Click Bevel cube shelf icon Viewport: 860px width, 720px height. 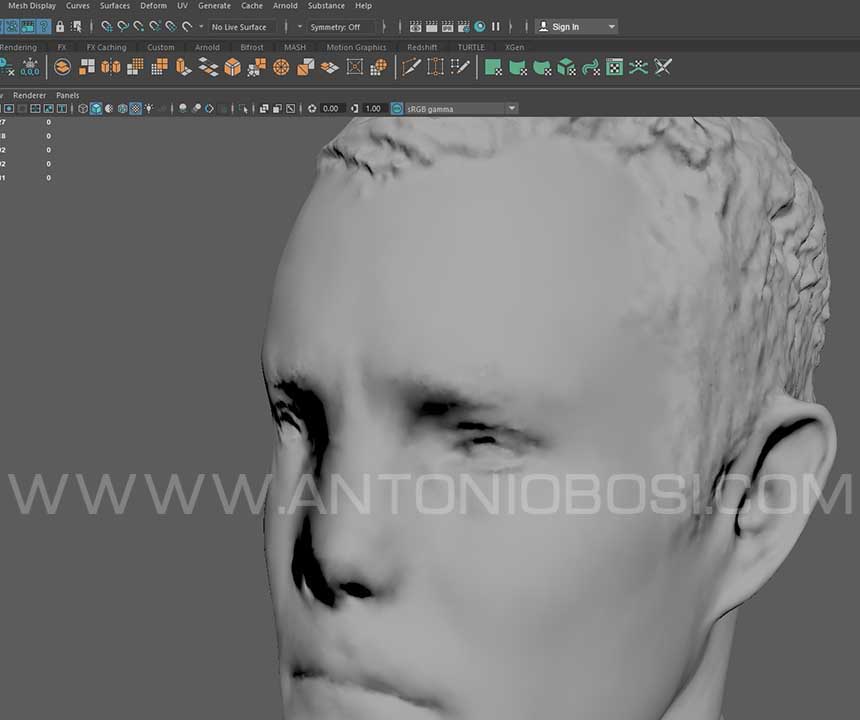pyautogui.click(x=233, y=67)
